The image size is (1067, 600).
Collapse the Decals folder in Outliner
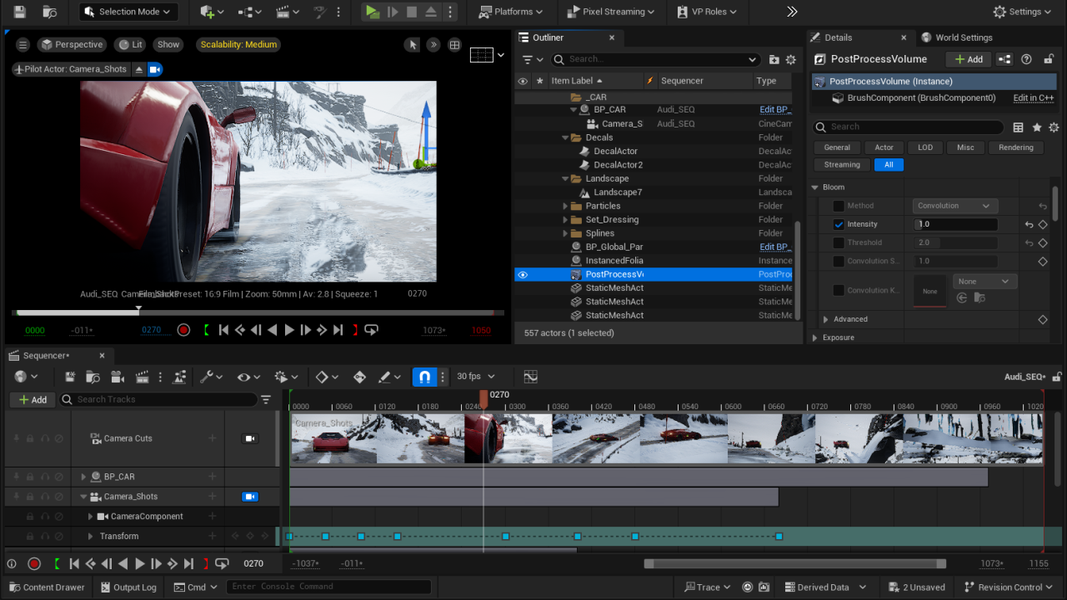point(565,137)
